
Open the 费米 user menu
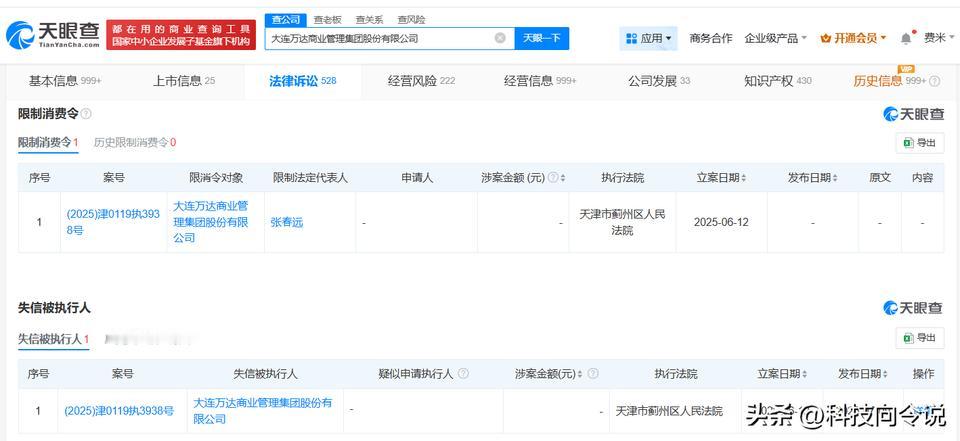(x=939, y=39)
